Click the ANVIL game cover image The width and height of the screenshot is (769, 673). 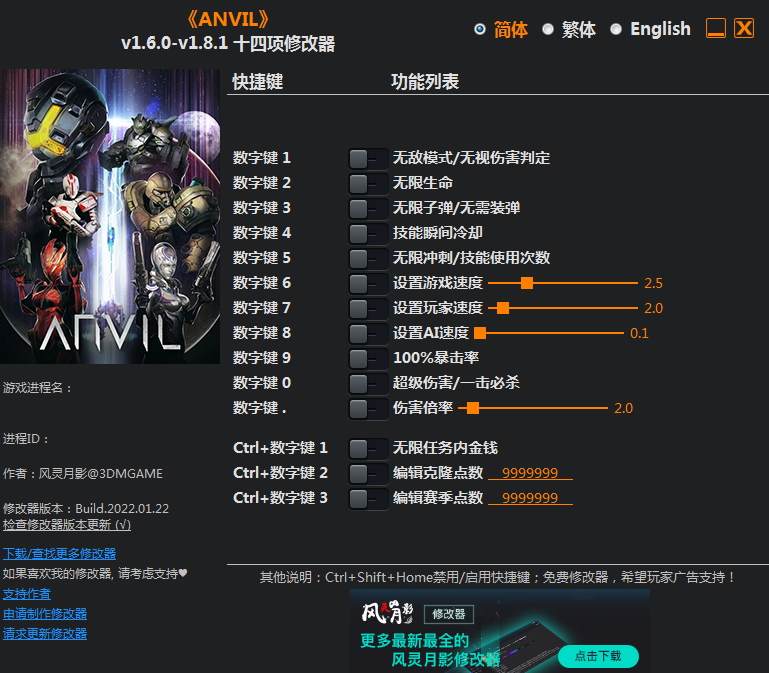pos(110,216)
